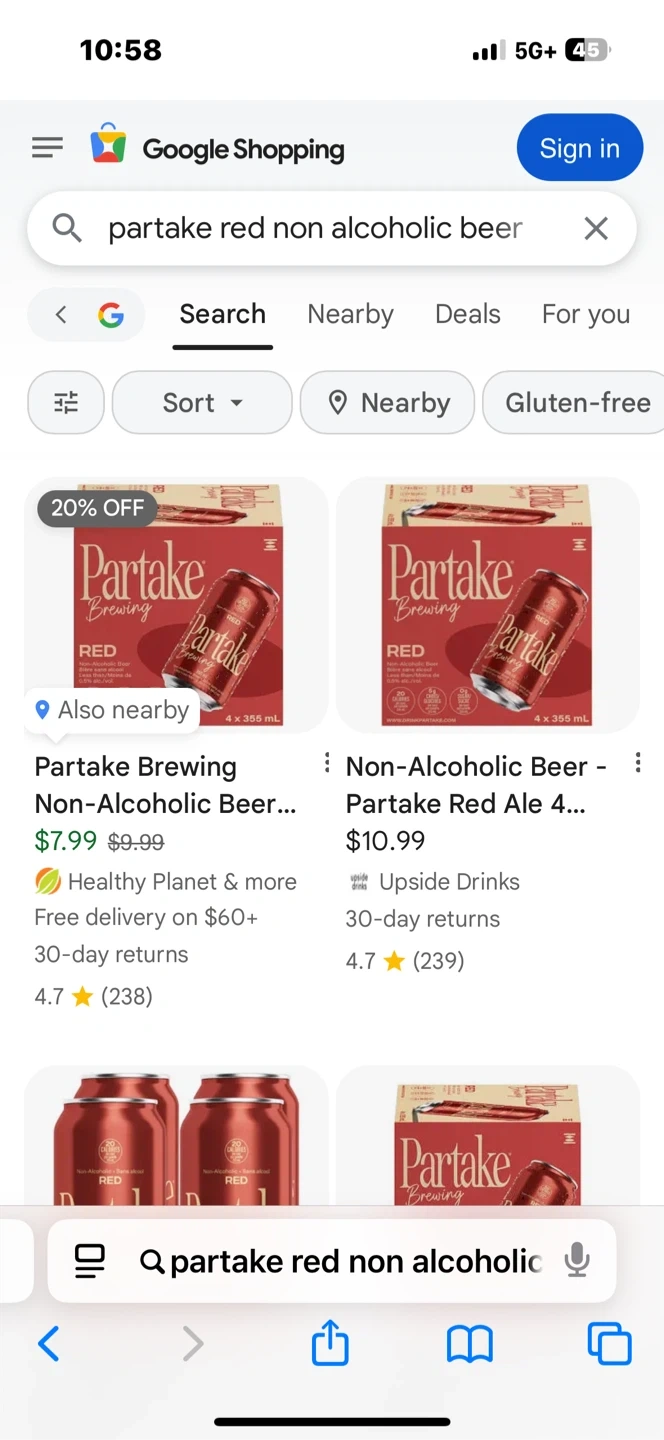Tap the Google Shopping search field
Image resolution: width=664 pixels, height=1440 pixels.
[x=315, y=229]
